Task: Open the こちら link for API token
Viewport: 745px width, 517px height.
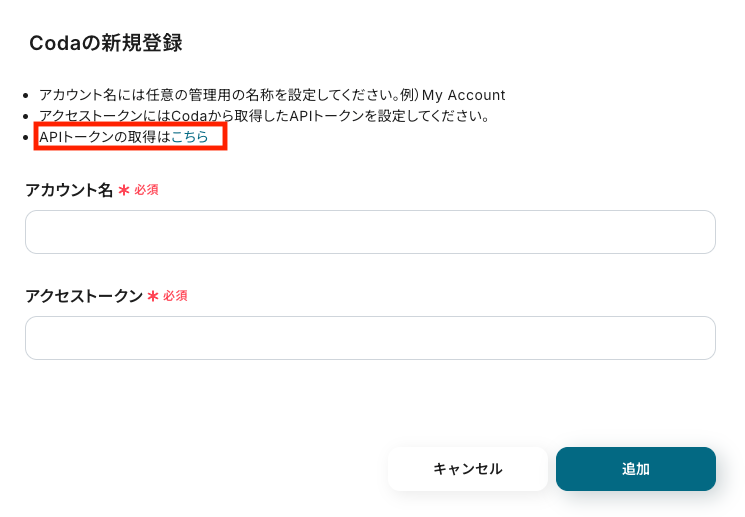Action: (x=190, y=137)
